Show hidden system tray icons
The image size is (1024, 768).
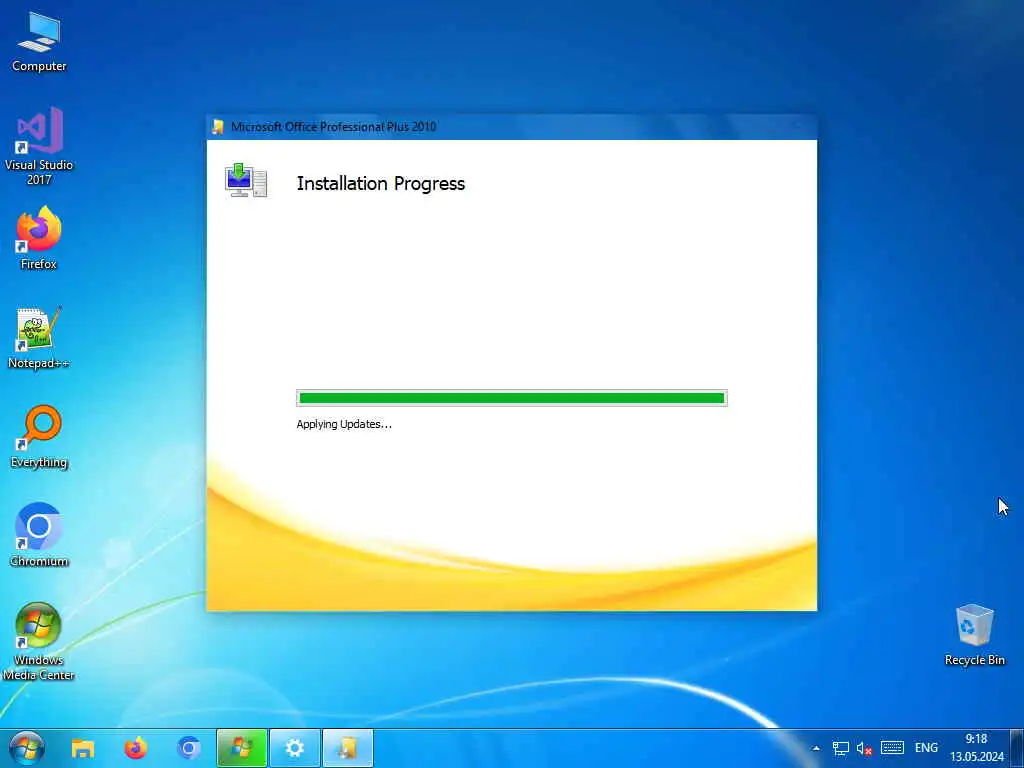(x=816, y=748)
